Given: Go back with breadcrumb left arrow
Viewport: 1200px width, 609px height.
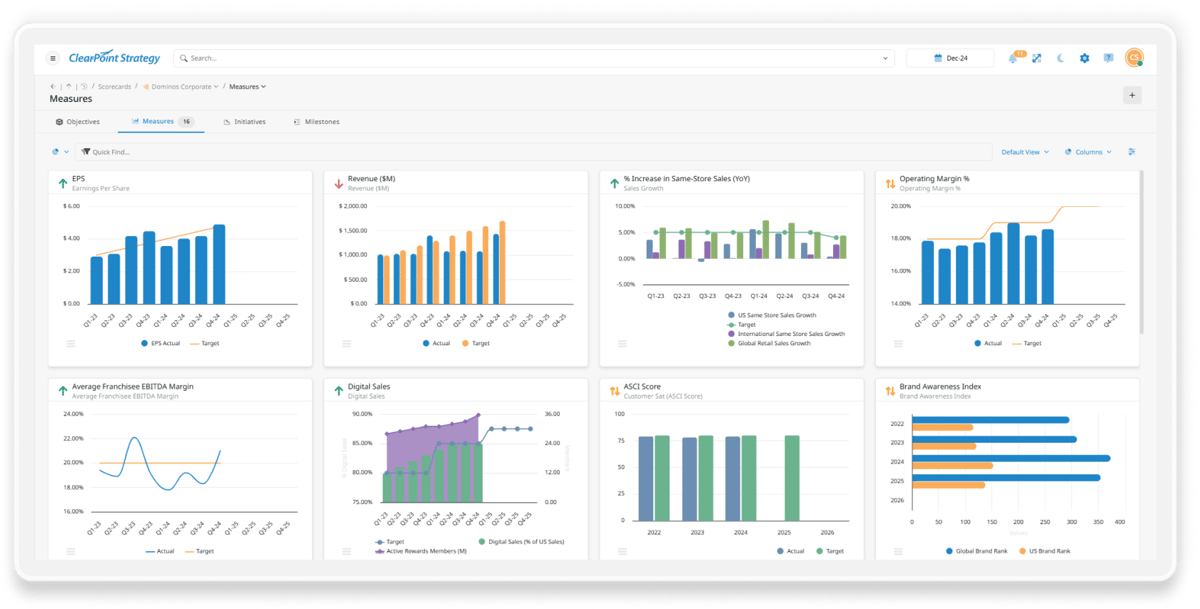Looking at the screenshot, I should pos(53,87).
